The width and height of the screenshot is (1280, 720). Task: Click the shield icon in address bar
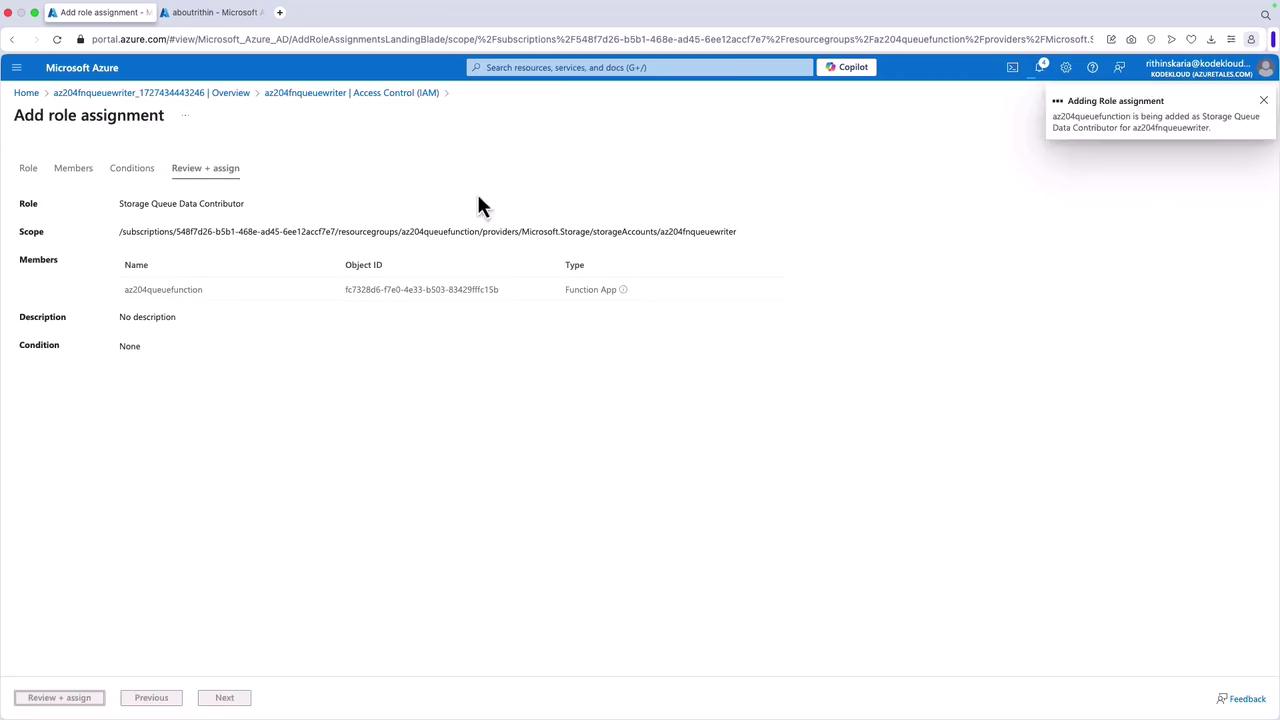point(1151,39)
